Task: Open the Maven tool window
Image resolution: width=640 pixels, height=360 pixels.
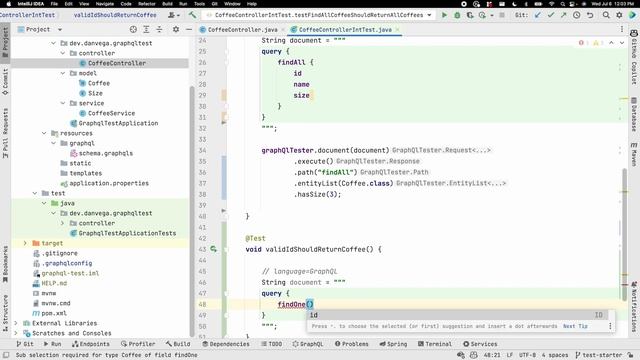Action: (x=634, y=154)
